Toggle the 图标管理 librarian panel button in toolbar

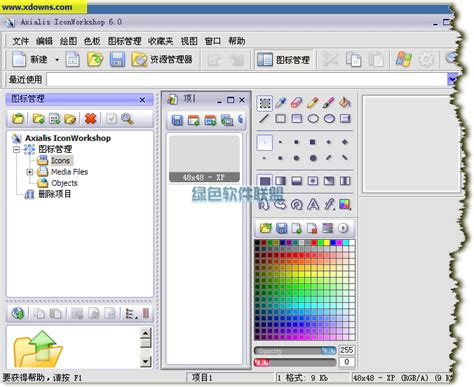[x=284, y=60]
